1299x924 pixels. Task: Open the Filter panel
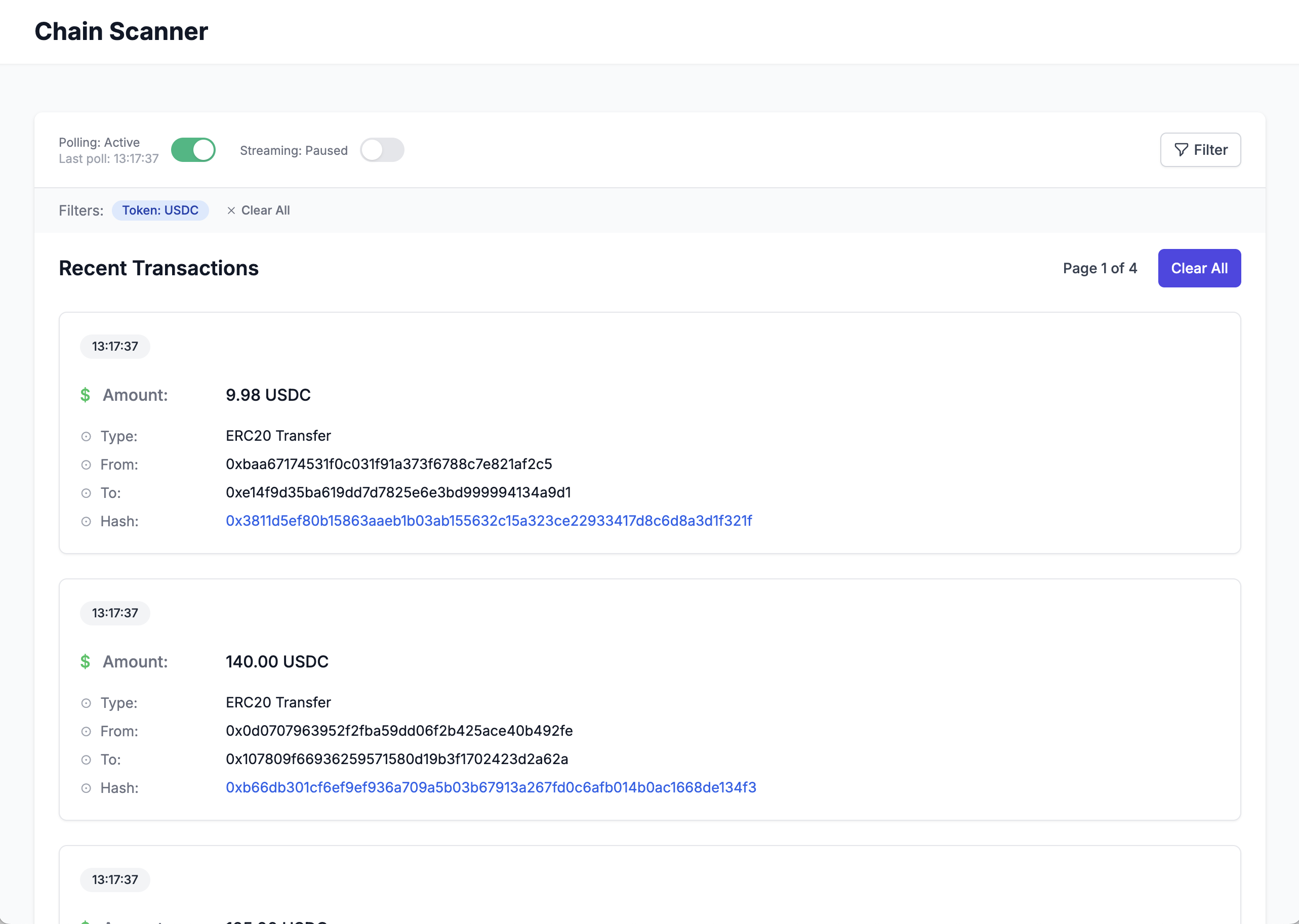pos(1201,150)
